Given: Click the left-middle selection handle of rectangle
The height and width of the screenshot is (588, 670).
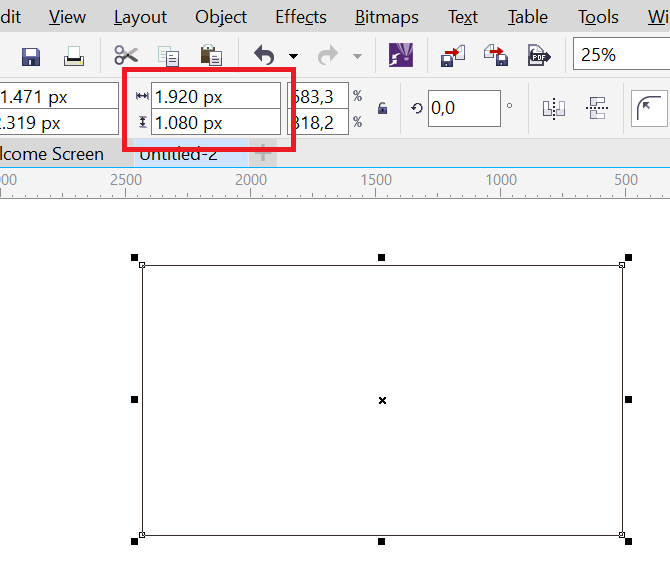Looking at the screenshot, I should tap(134, 400).
